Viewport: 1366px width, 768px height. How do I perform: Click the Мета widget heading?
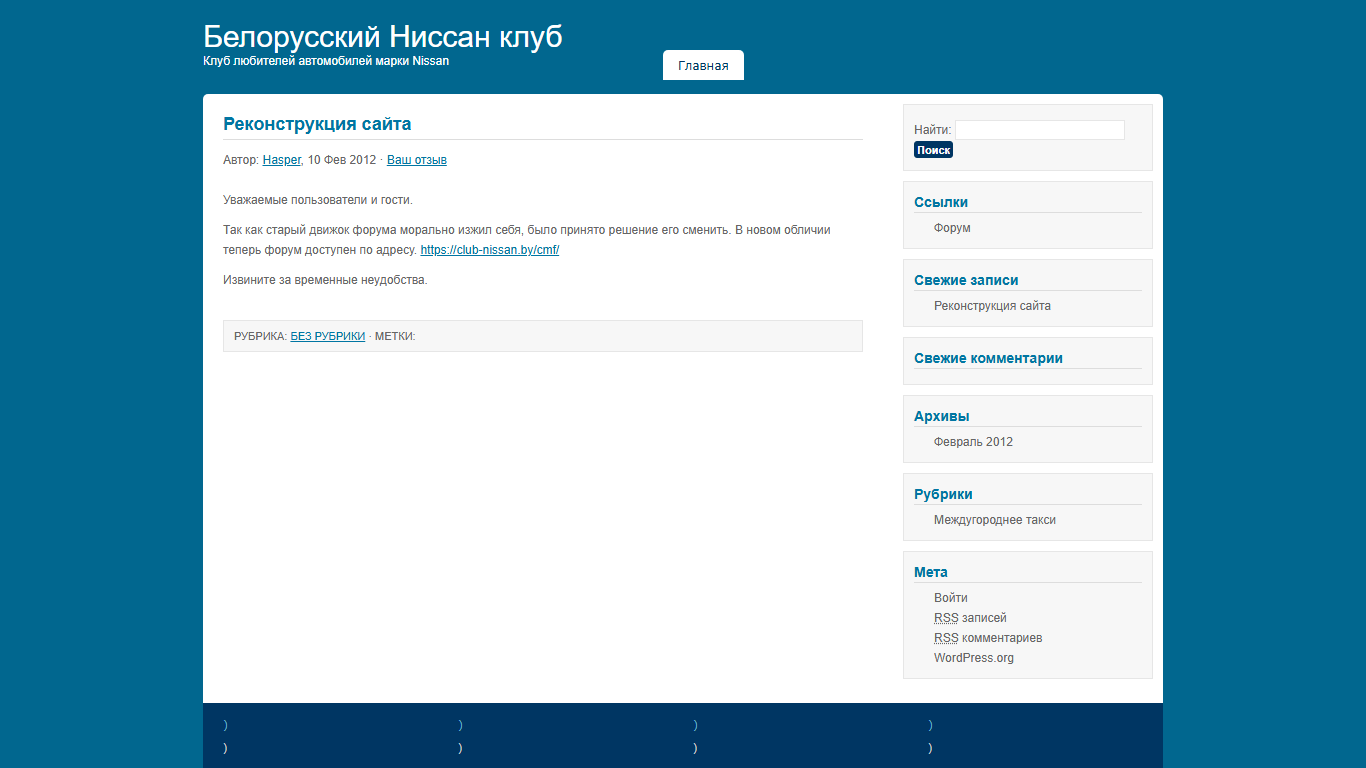click(931, 572)
